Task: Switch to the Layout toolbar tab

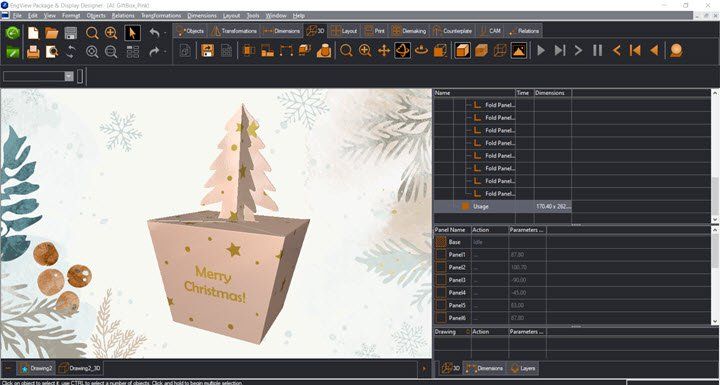Action: click(x=344, y=31)
